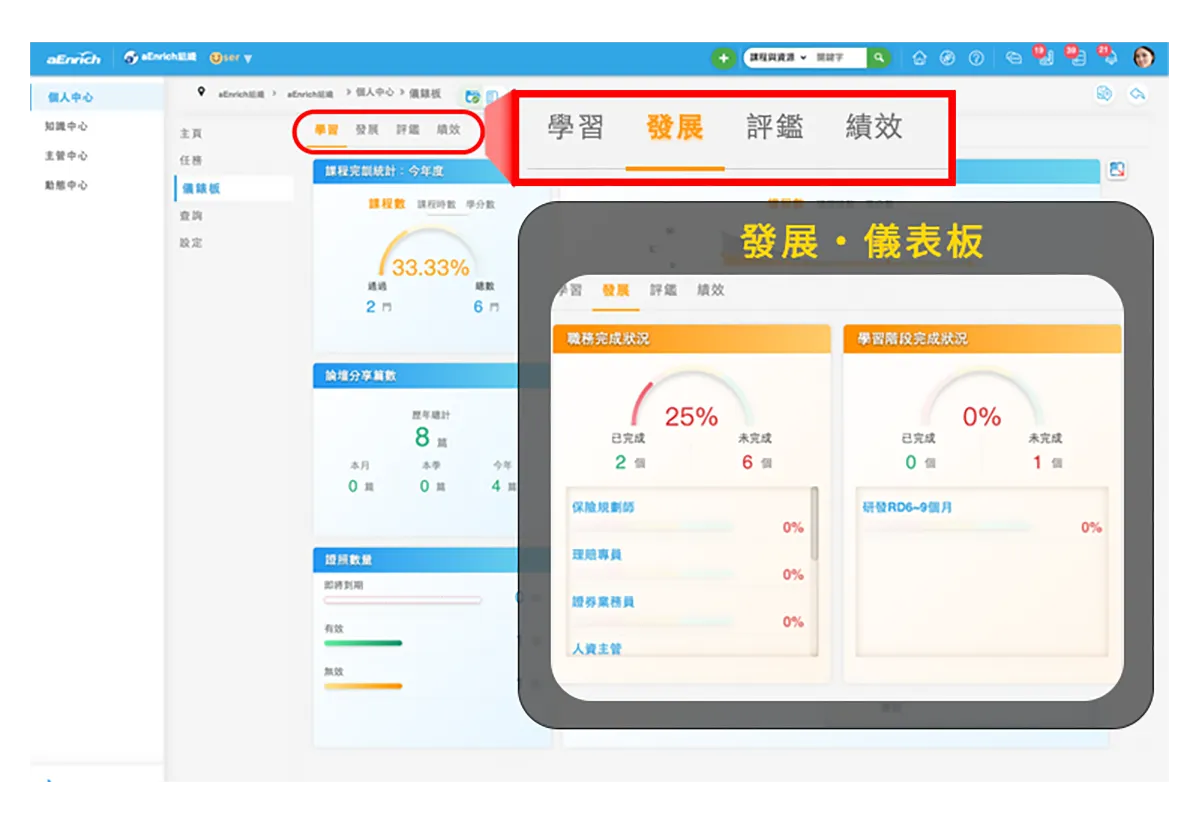Click the green plus button to add content
This screenshot has height=825, width=1200.
click(723, 58)
